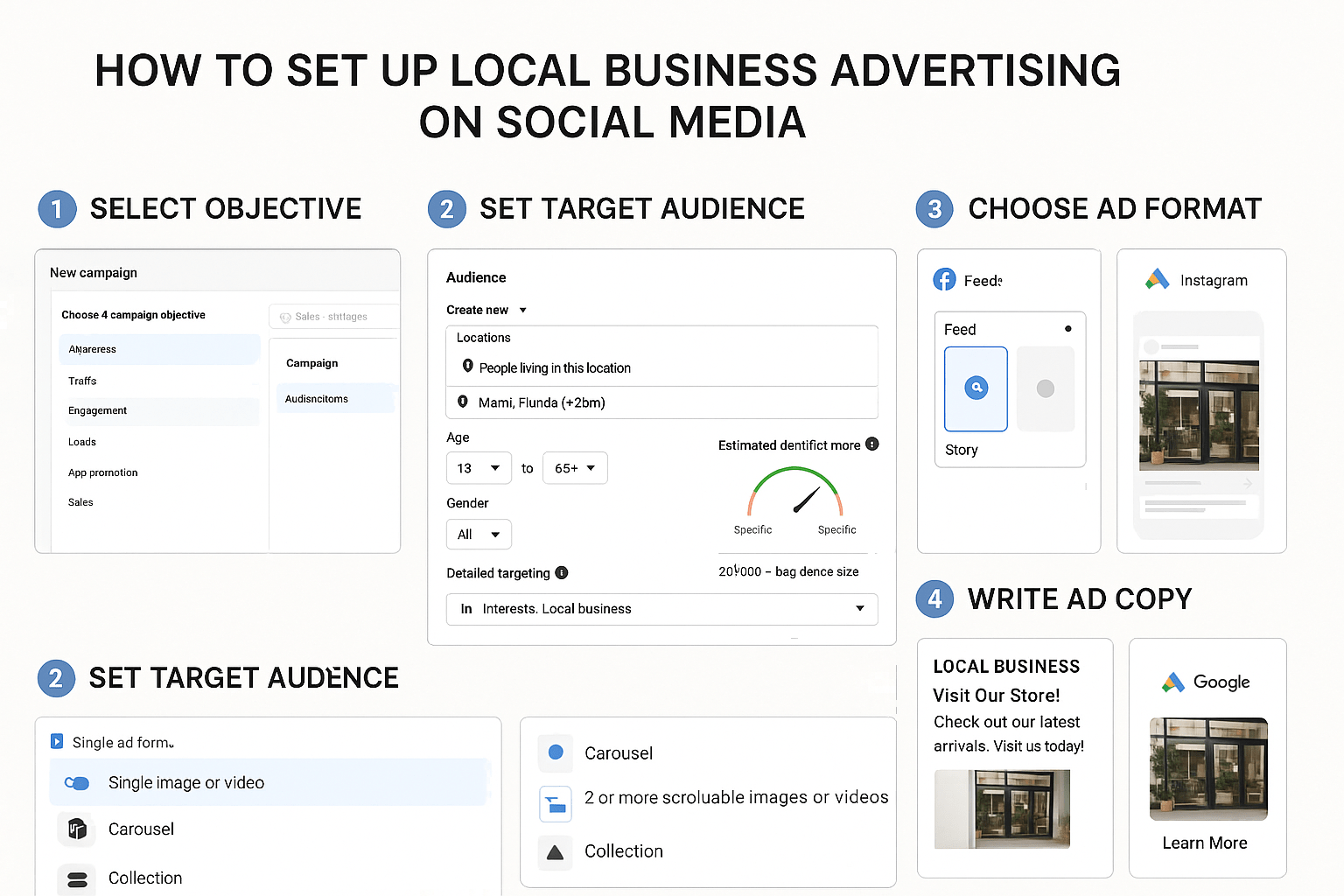
Task: Click the Google Ads logo beside Google
Action: [1173, 682]
